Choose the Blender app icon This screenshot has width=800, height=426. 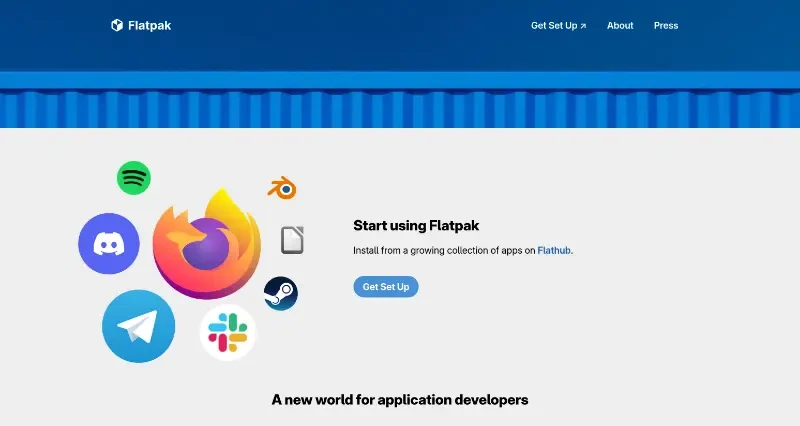coord(282,188)
